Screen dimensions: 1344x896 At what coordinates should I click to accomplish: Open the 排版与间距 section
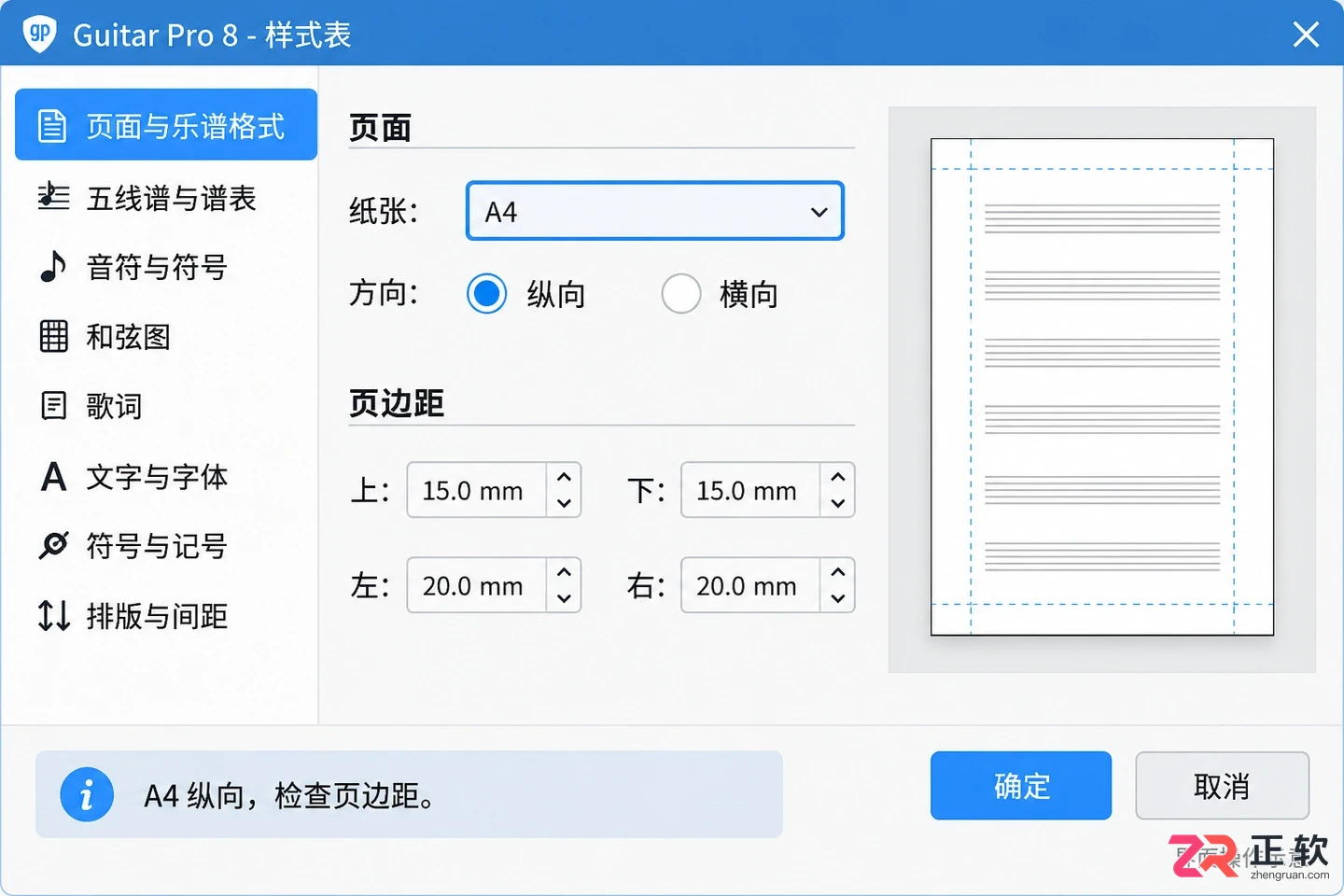(166, 615)
